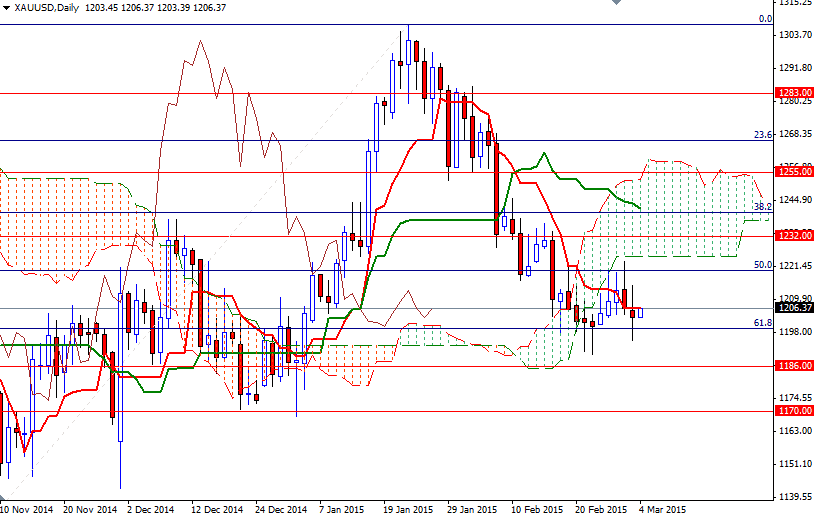Click the Fibonacci 50.0 level label
Image resolution: width=814 pixels, height=516 pixels.
pyautogui.click(x=762, y=265)
